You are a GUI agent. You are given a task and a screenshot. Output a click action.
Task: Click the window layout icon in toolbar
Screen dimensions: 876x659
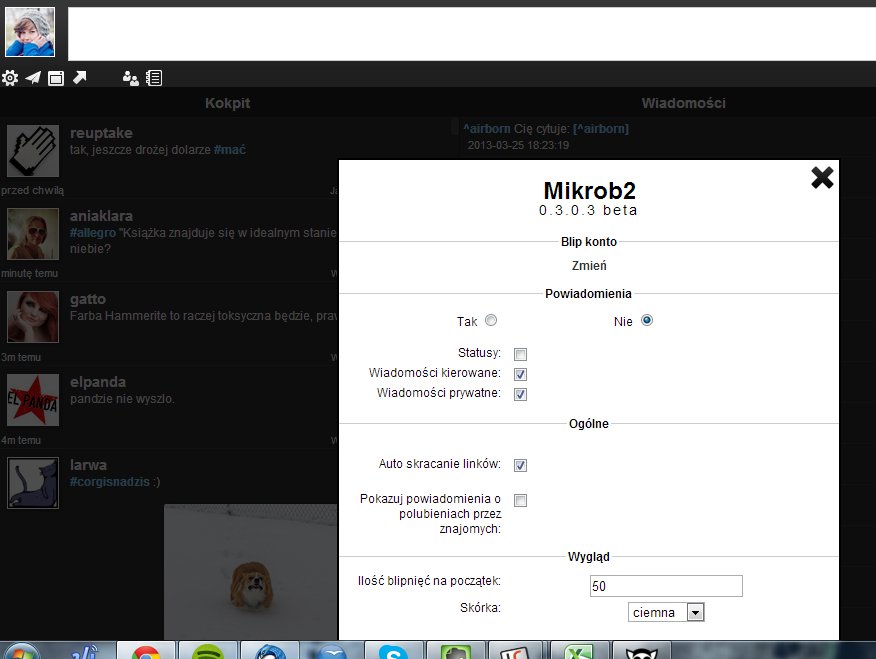pos(56,78)
